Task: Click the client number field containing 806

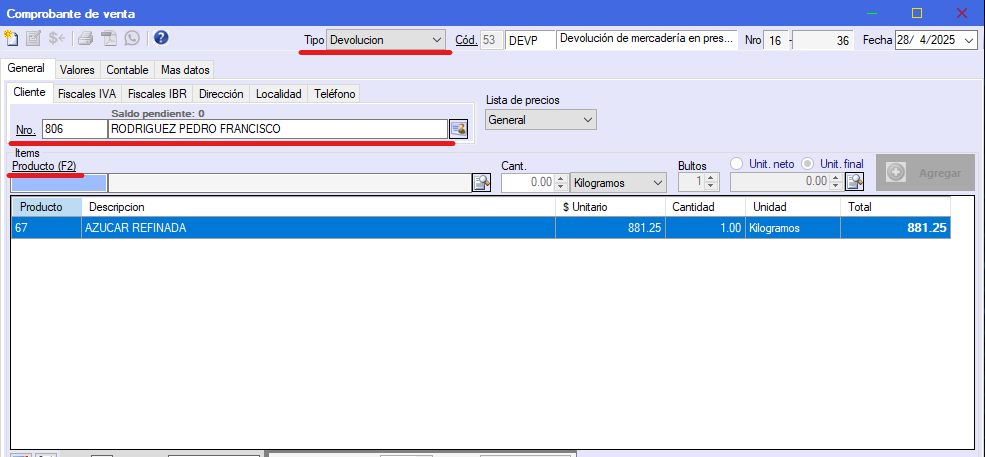Action: click(75, 129)
